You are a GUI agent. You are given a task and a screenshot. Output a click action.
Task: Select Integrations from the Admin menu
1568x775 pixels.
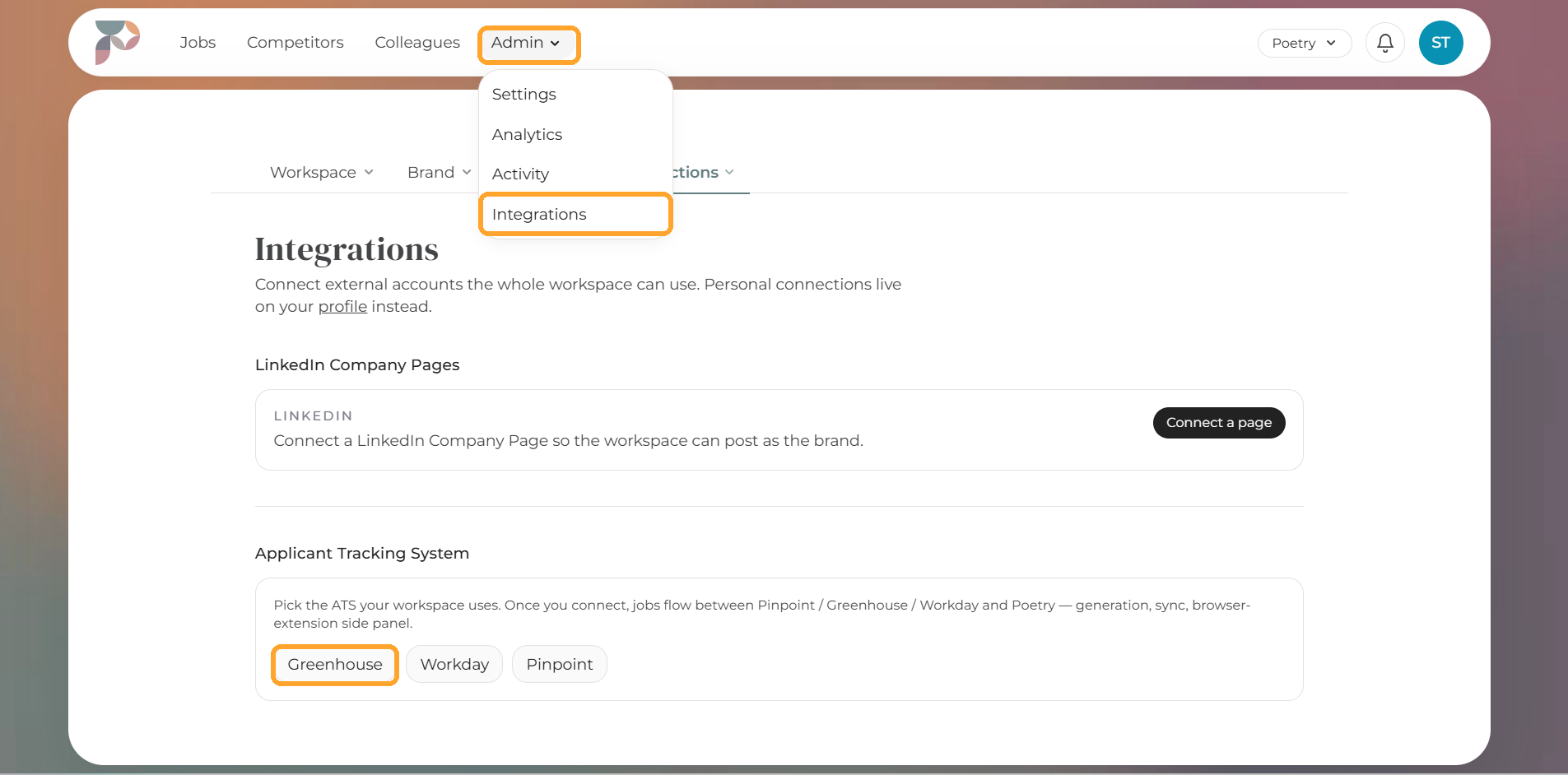pos(575,215)
